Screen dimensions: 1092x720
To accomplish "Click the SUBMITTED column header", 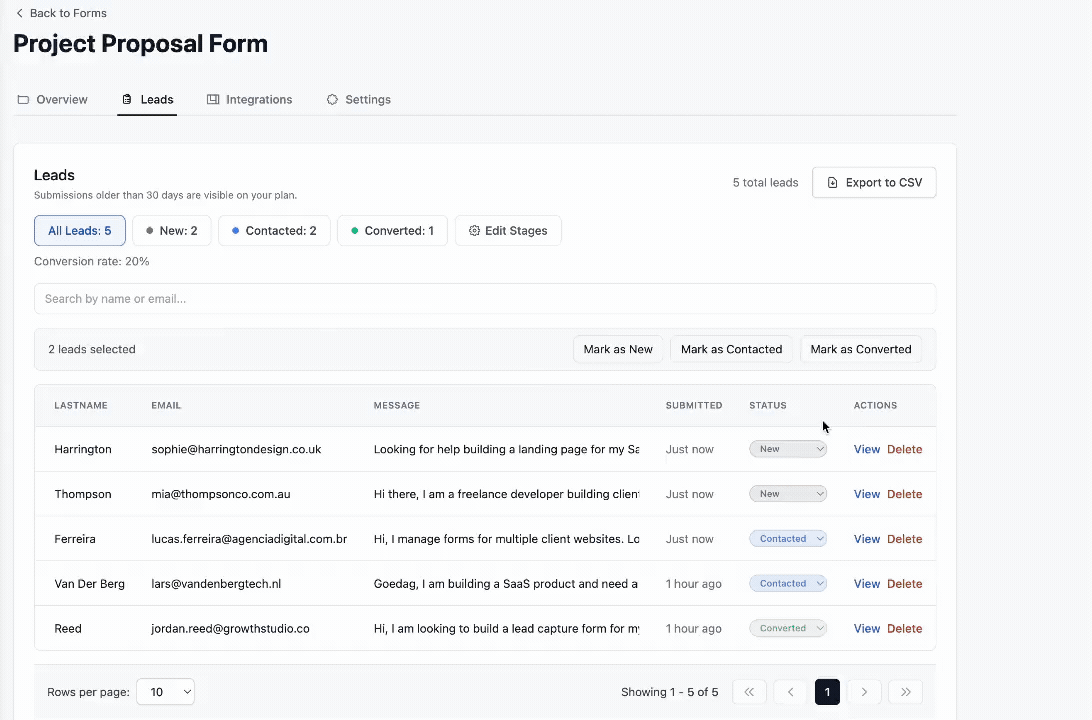I will (694, 405).
